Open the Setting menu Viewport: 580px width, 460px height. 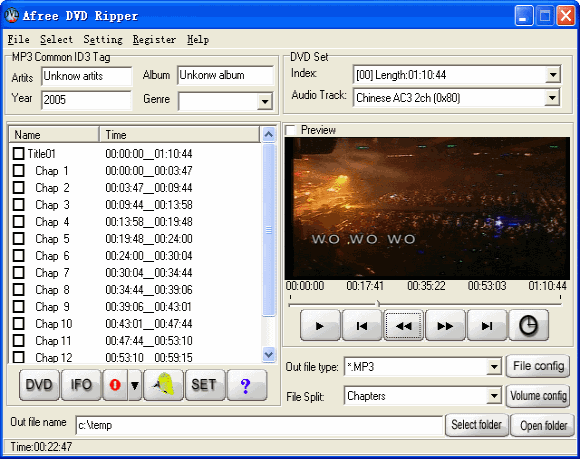click(x=103, y=39)
